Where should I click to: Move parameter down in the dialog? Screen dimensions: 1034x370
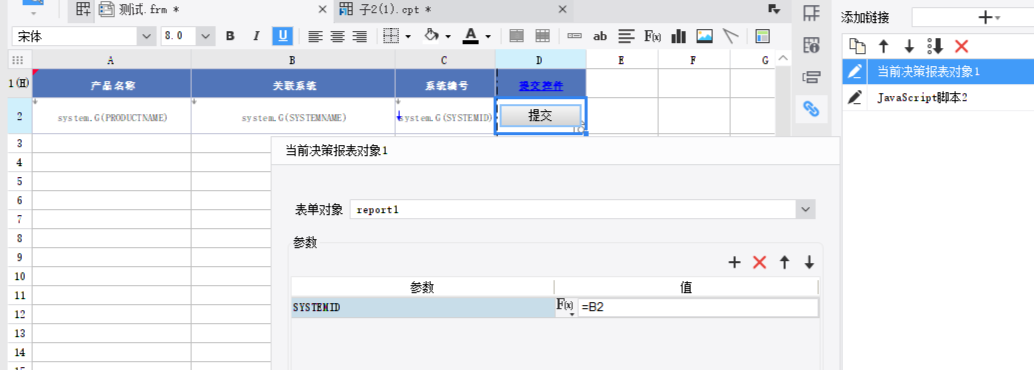pos(809,262)
